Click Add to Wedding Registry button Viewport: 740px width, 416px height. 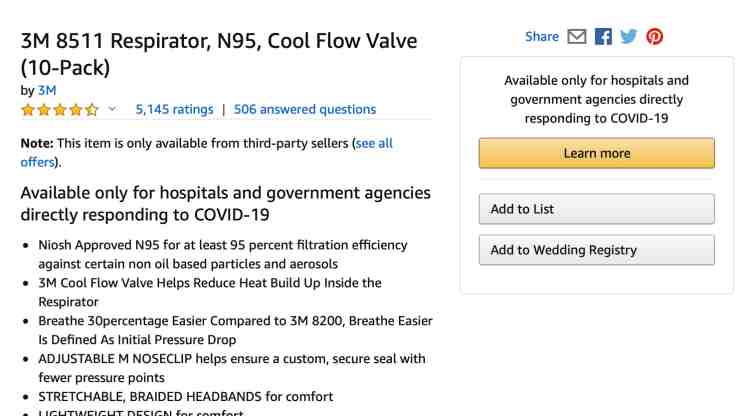(x=597, y=250)
